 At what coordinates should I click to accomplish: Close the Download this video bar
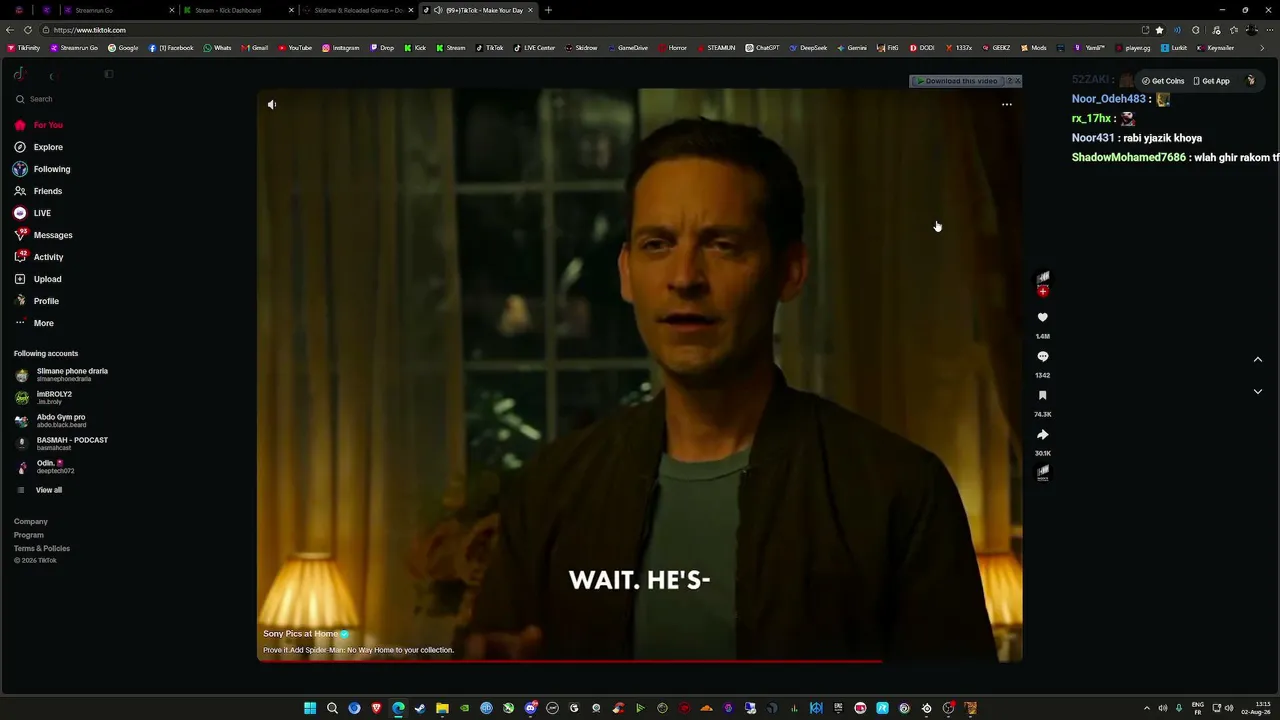(1018, 81)
